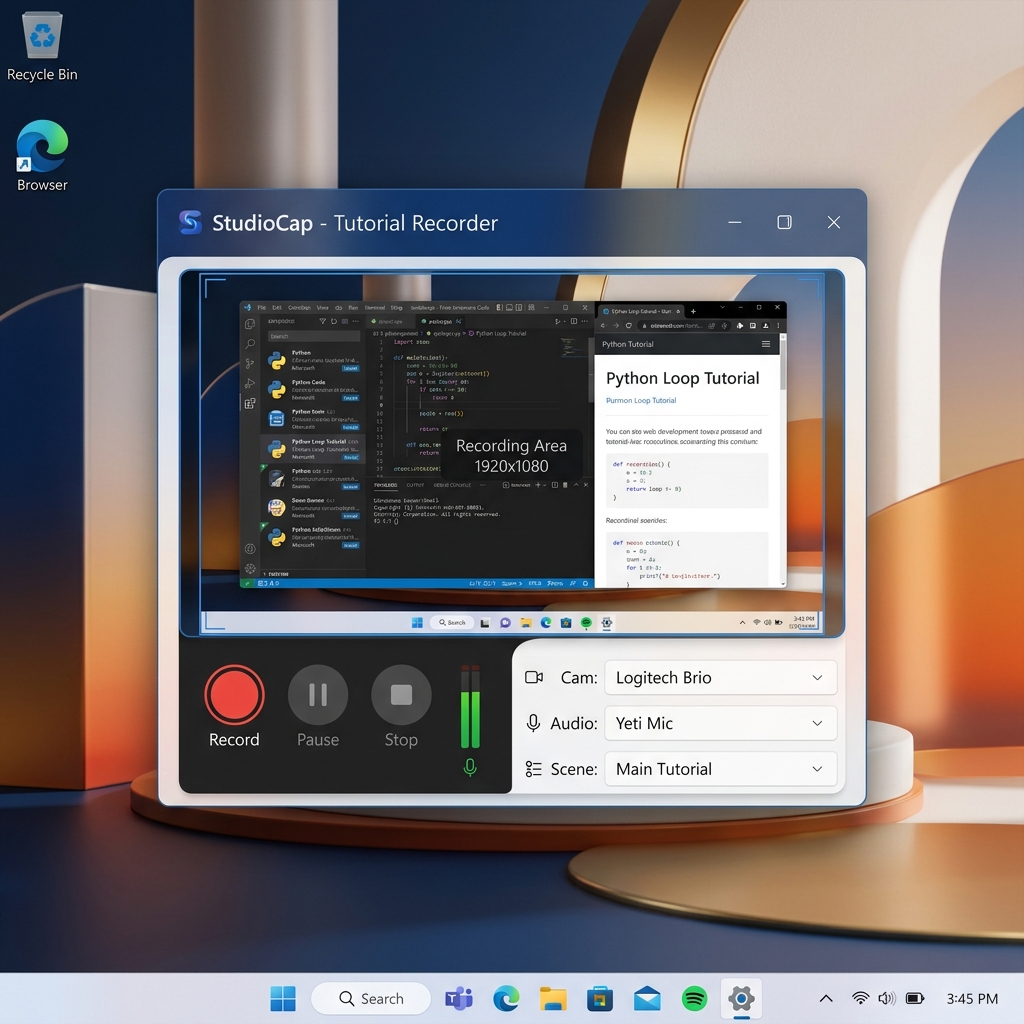This screenshot has height=1024, width=1024.
Task: Open the Scene dropdown showing Main Tutorial
Action: click(720, 769)
